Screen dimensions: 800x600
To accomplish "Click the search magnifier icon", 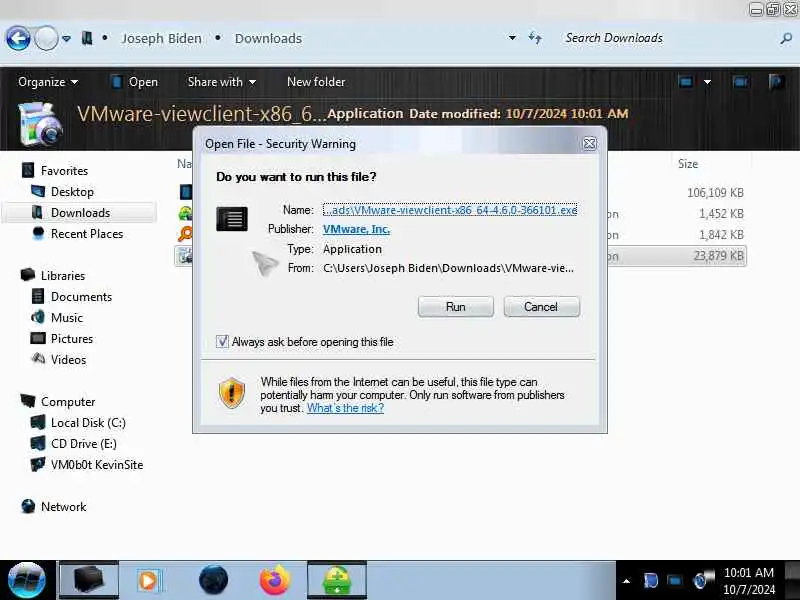I will tap(786, 38).
